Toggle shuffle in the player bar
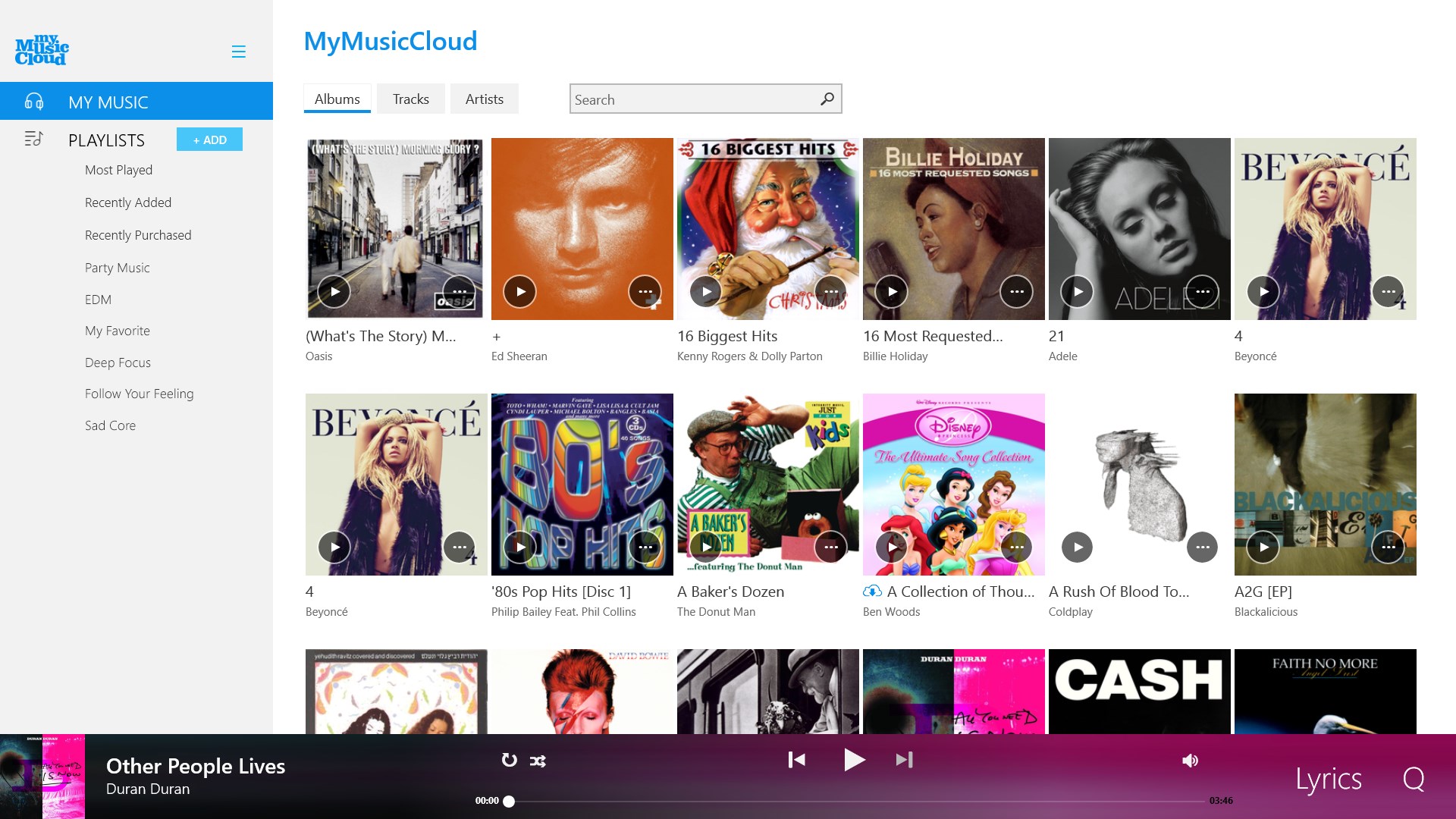The width and height of the screenshot is (1456, 819). (x=538, y=761)
